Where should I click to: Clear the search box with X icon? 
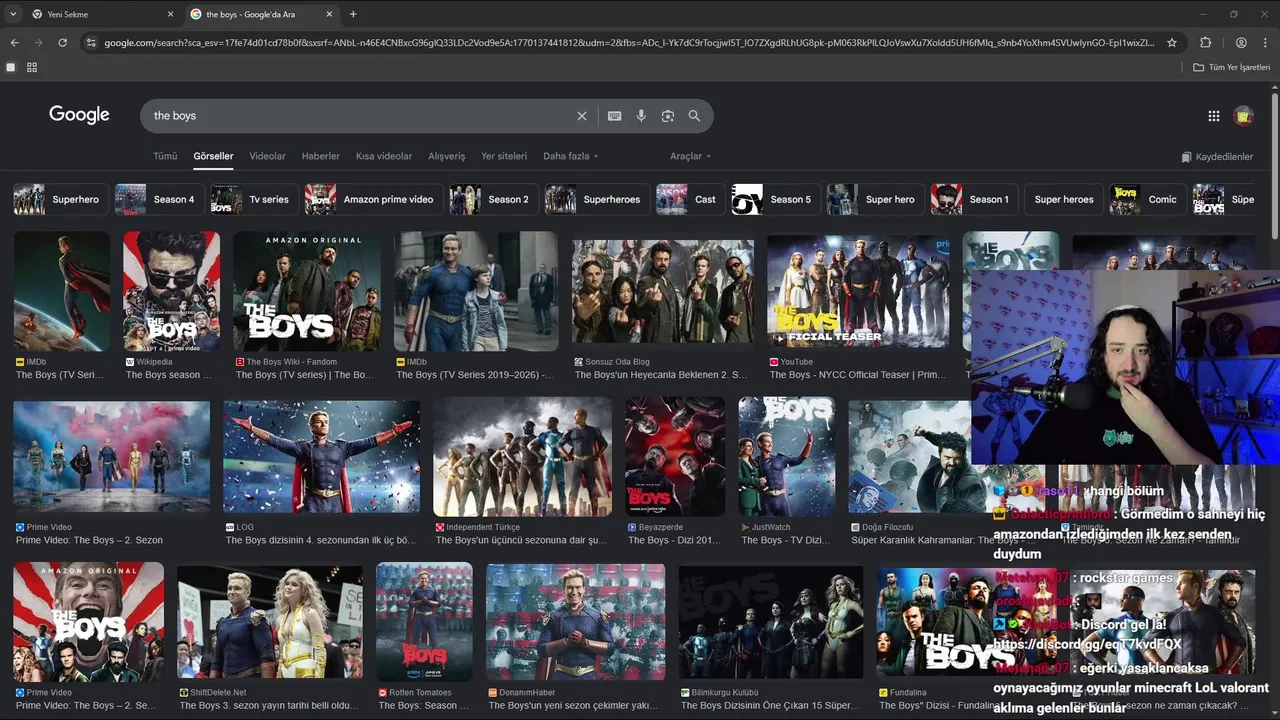tap(582, 116)
